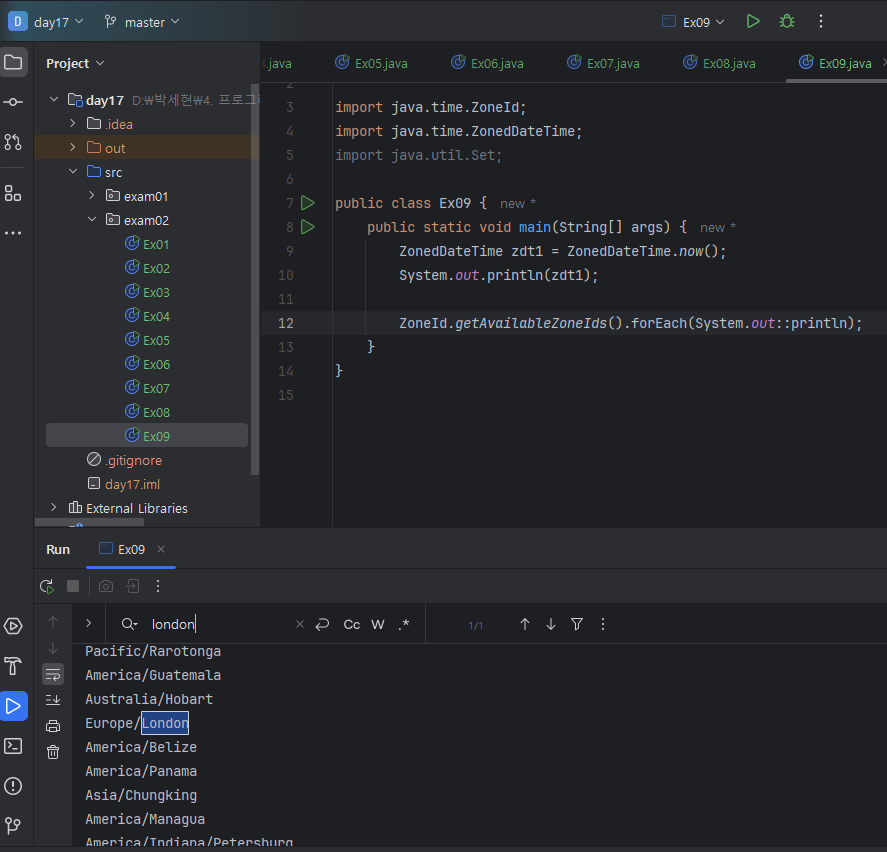Viewport: 887px width, 852px height.
Task: Expand the exam01 package folder
Action: pyautogui.click(x=92, y=196)
